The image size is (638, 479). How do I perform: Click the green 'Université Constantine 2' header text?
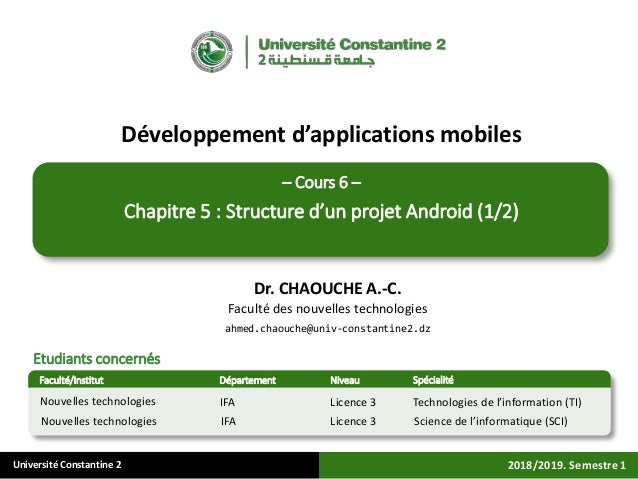coord(352,44)
